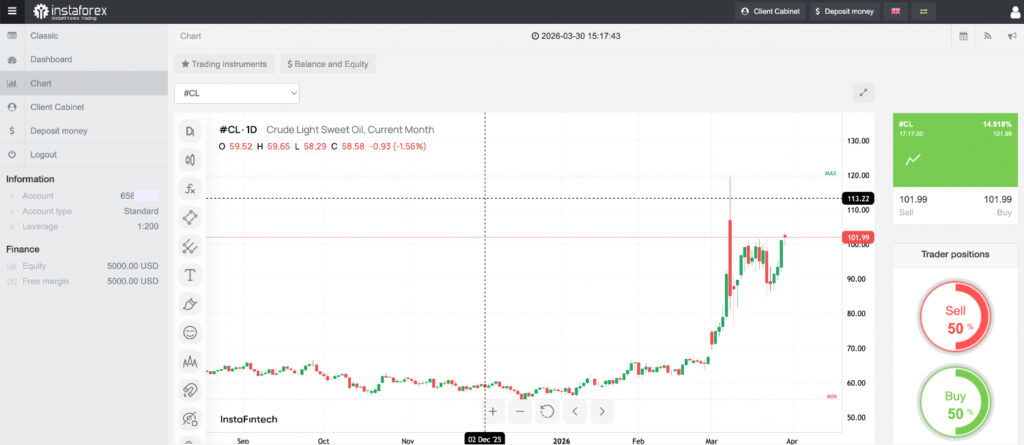This screenshot has width=1024, height=445.
Task: Select Classic in the sidebar
Action: point(84,35)
